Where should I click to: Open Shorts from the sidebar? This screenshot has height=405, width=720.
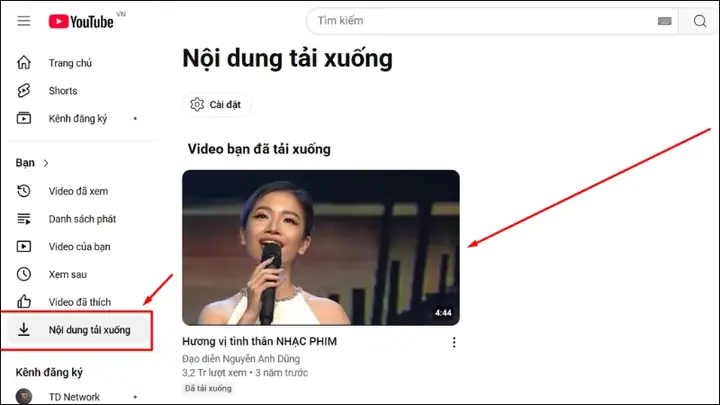(x=63, y=91)
